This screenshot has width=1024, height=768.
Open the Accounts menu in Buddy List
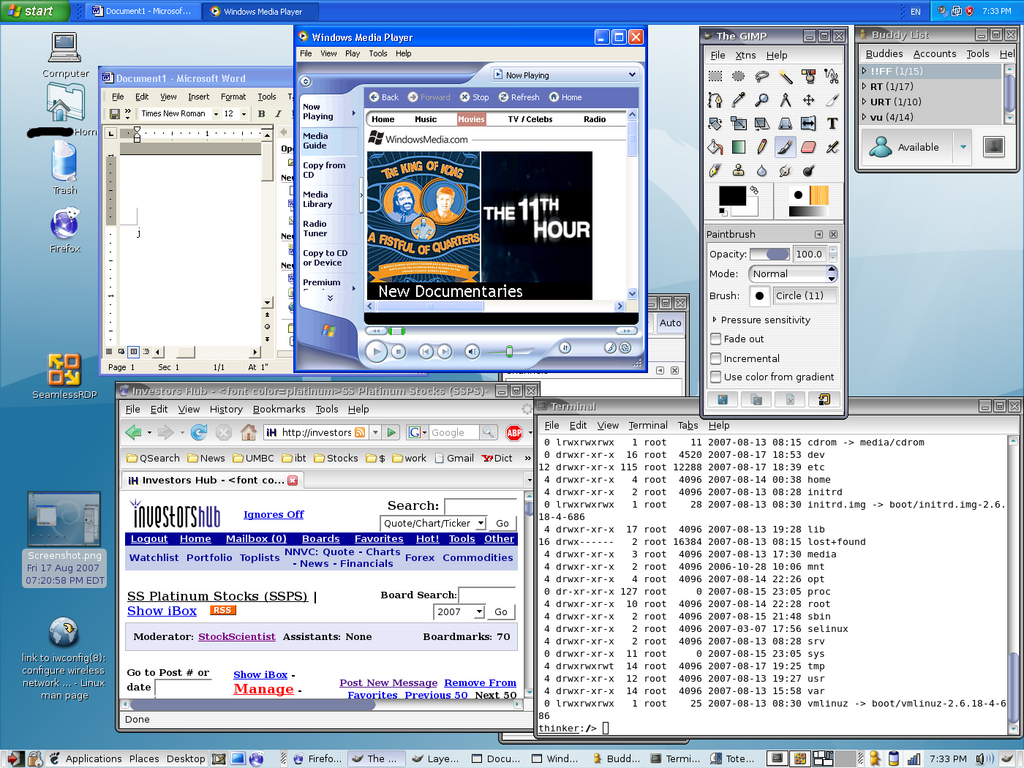pos(935,54)
